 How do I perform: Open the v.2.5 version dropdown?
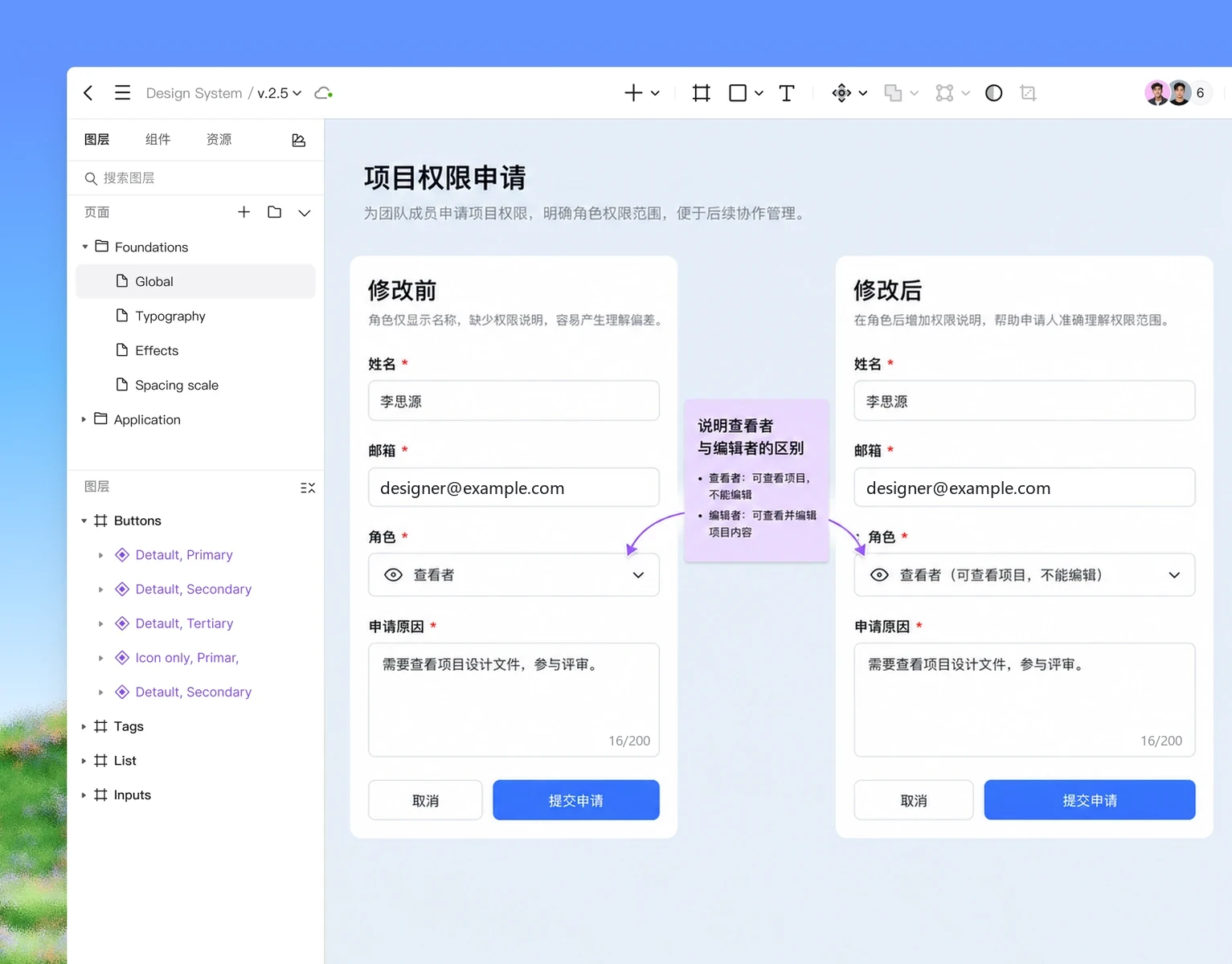(x=280, y=93)
